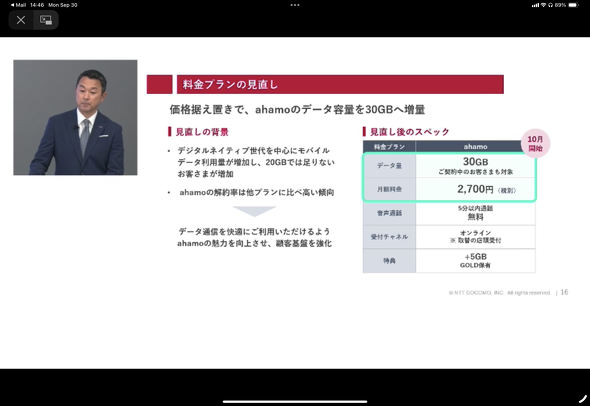Viewport: 590px width, 406px height.
Task: Click the 30GB data value cell
Action: pyautogui.click(x=476, y=166)
